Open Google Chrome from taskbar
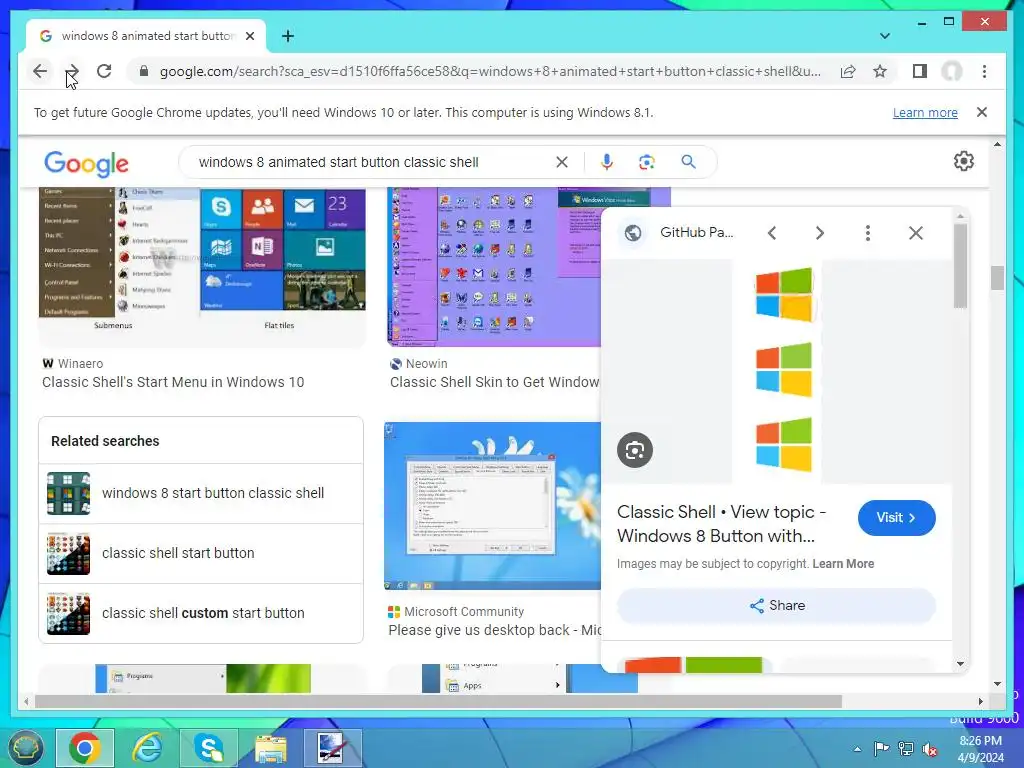 (x=85, y=748)
